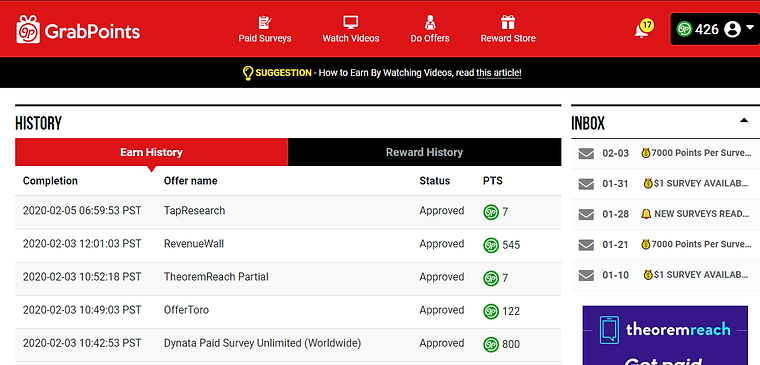Open Reward Store gift icon
This screenshot has height=365, width=760.
(507, 22)
